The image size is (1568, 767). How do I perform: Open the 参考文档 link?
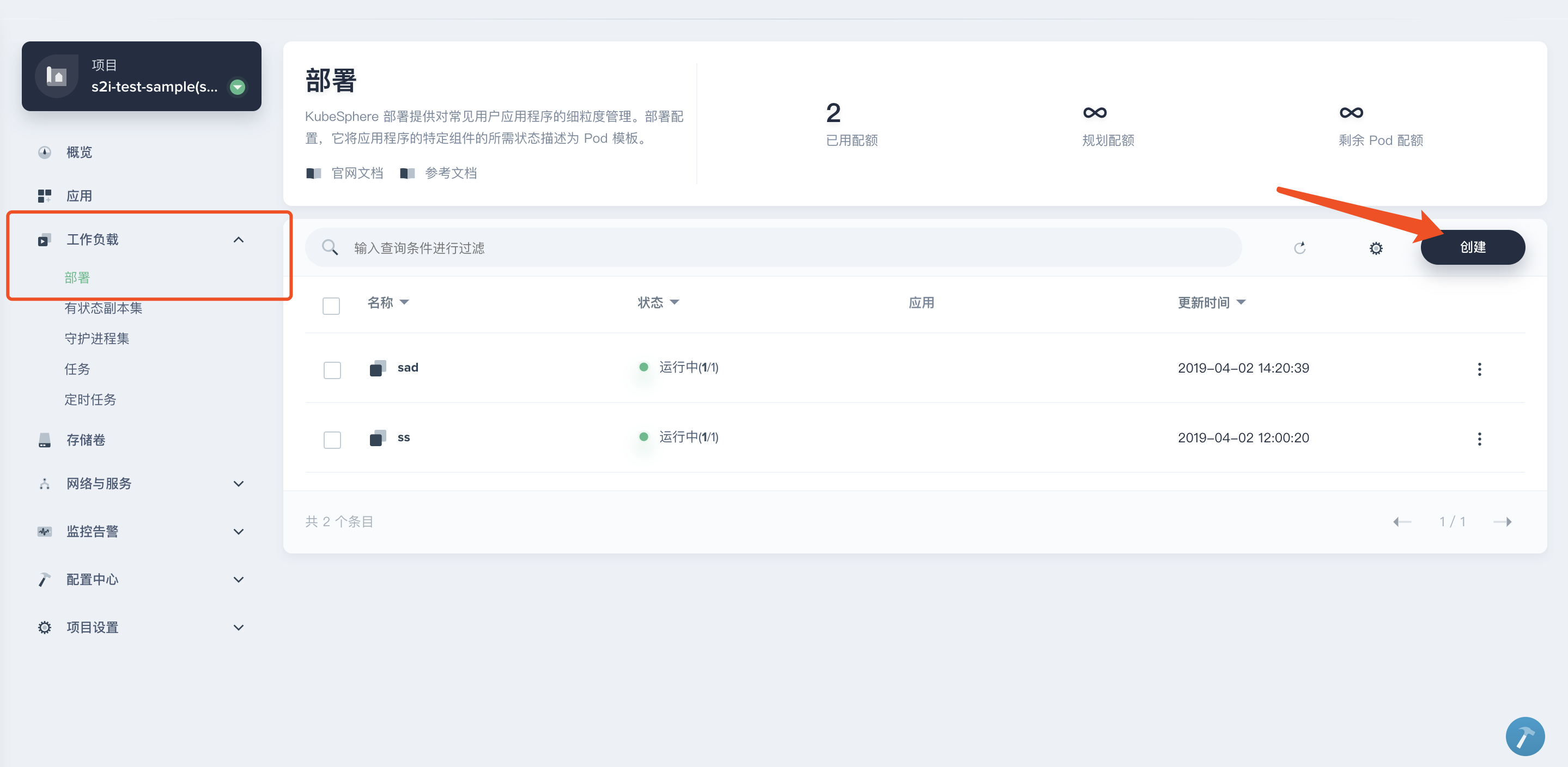tap(451, 173)
